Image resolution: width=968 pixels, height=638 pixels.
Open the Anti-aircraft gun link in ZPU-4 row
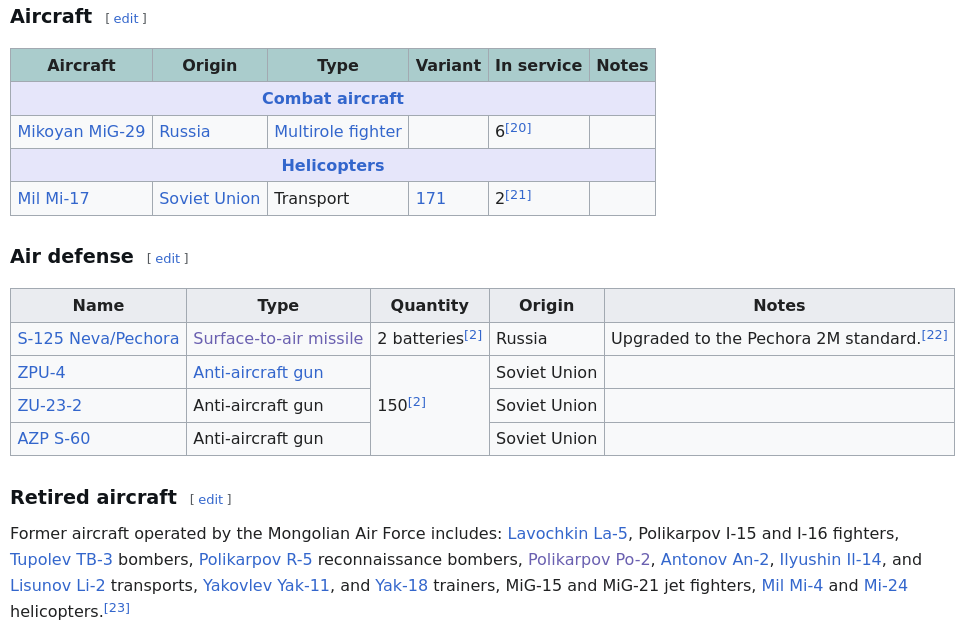pos(258,372)
